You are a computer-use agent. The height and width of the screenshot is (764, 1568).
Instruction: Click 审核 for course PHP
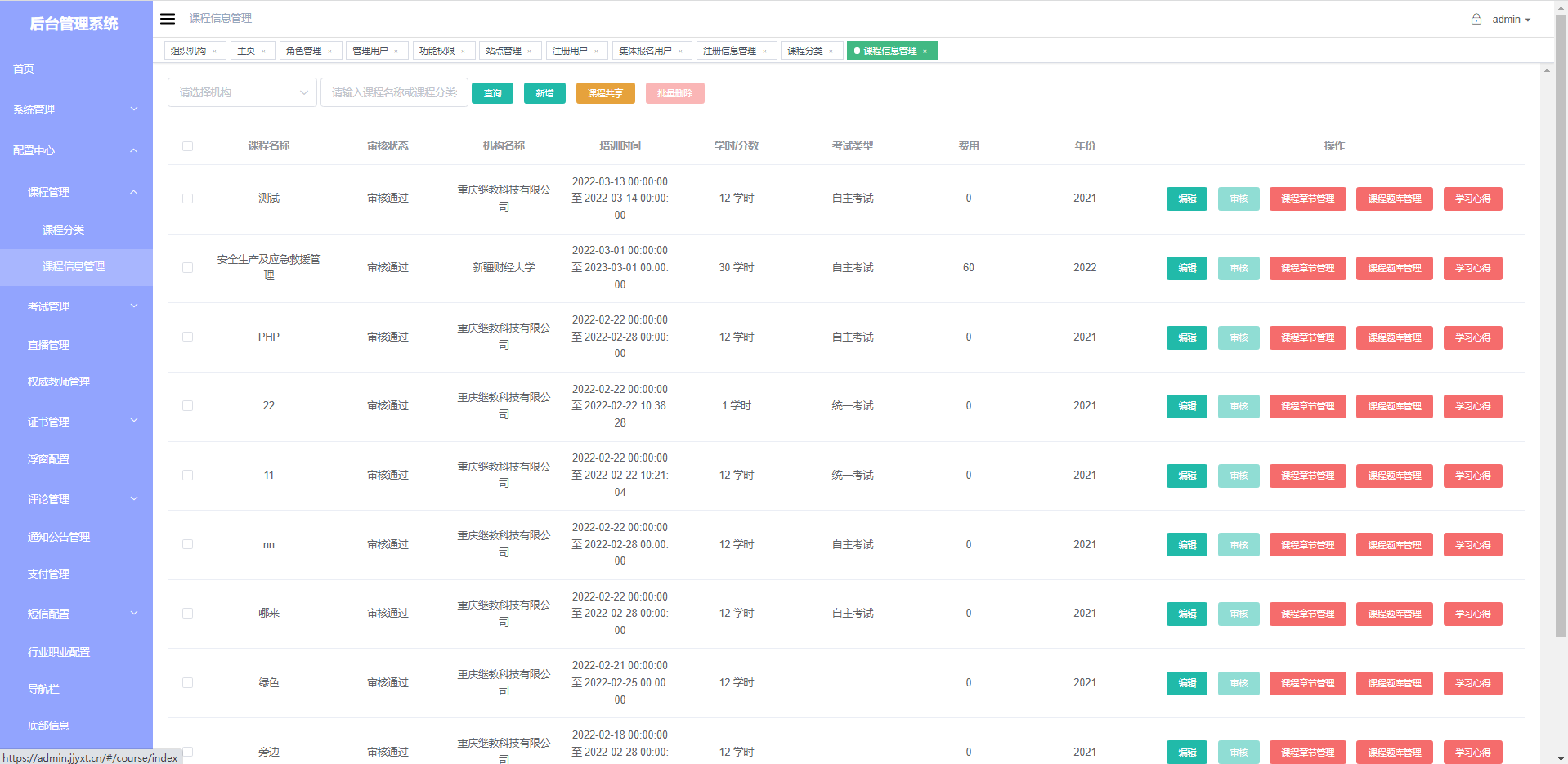point(1239,337)
